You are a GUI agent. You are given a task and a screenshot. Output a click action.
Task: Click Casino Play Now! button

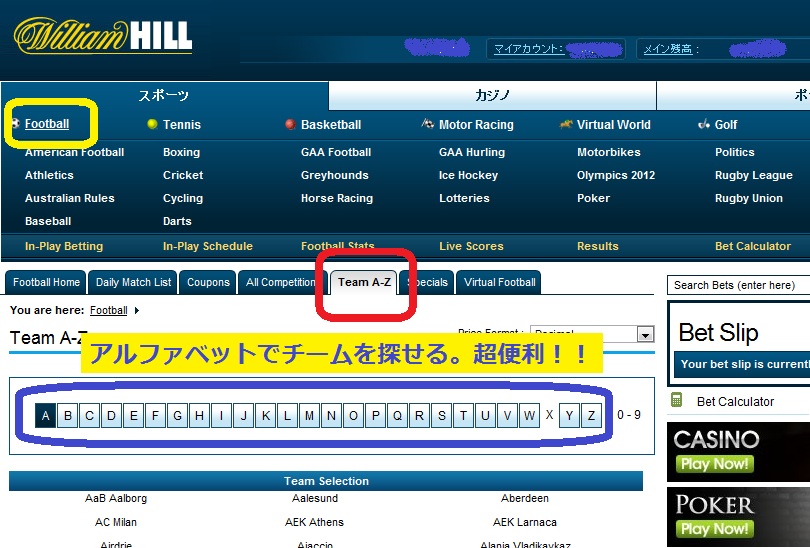[x=714, y=464]
